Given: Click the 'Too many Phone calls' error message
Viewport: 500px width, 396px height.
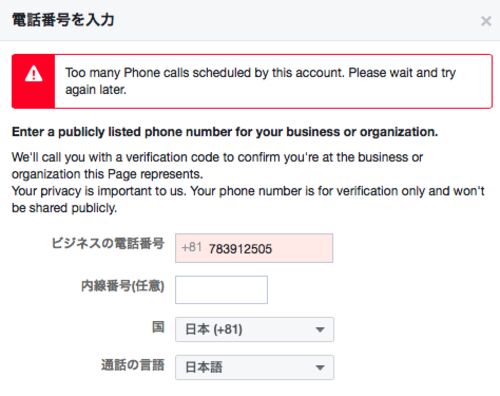Looking at the screenshot, I should [x=260, y=81].
